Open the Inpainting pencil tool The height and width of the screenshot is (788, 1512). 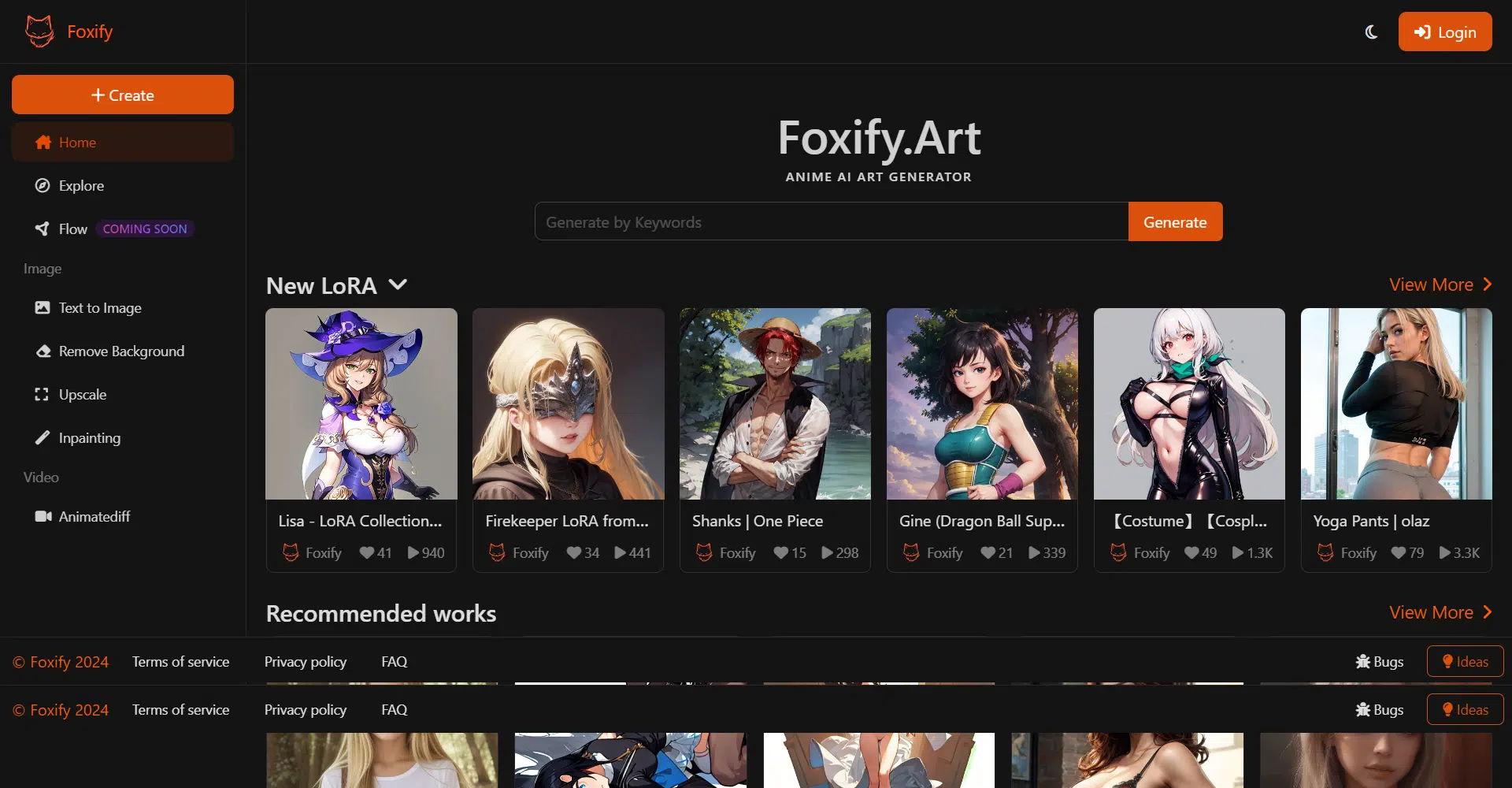pos(43,438)
